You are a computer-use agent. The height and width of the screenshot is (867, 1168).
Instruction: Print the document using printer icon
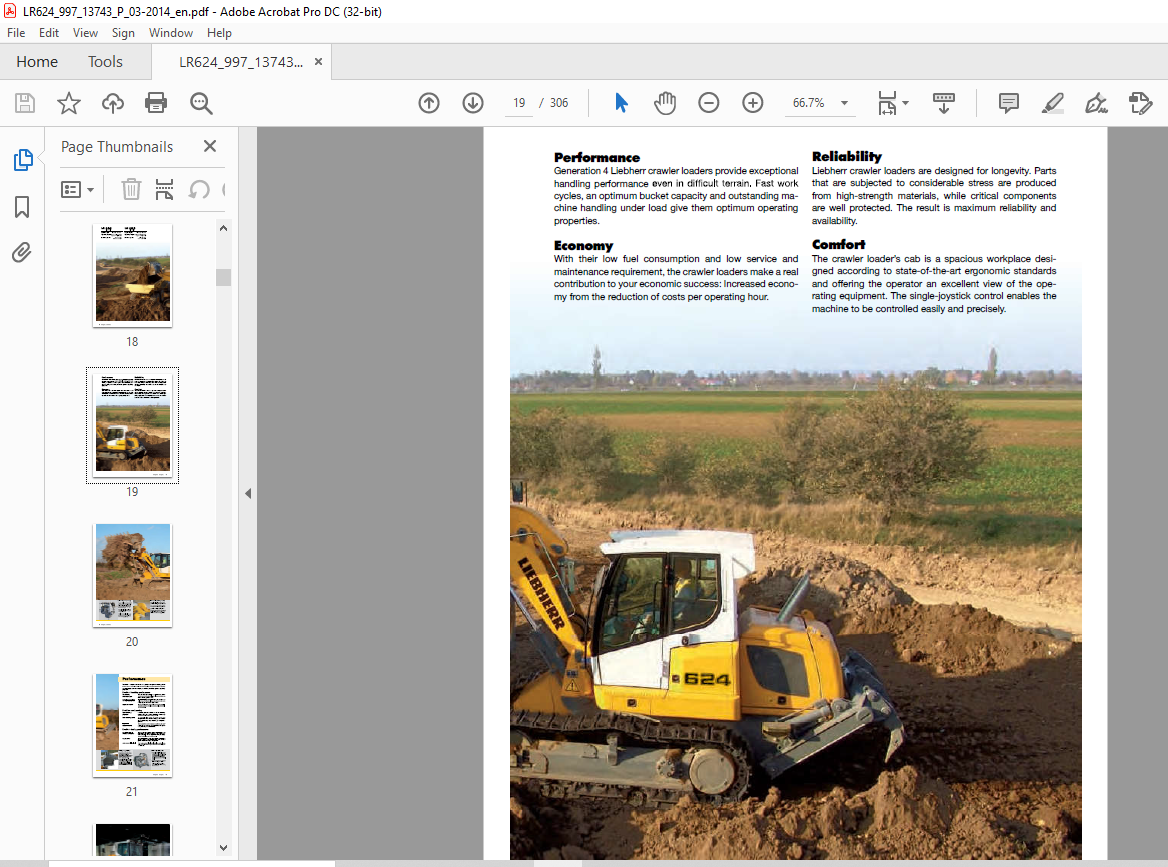(156, 103)
